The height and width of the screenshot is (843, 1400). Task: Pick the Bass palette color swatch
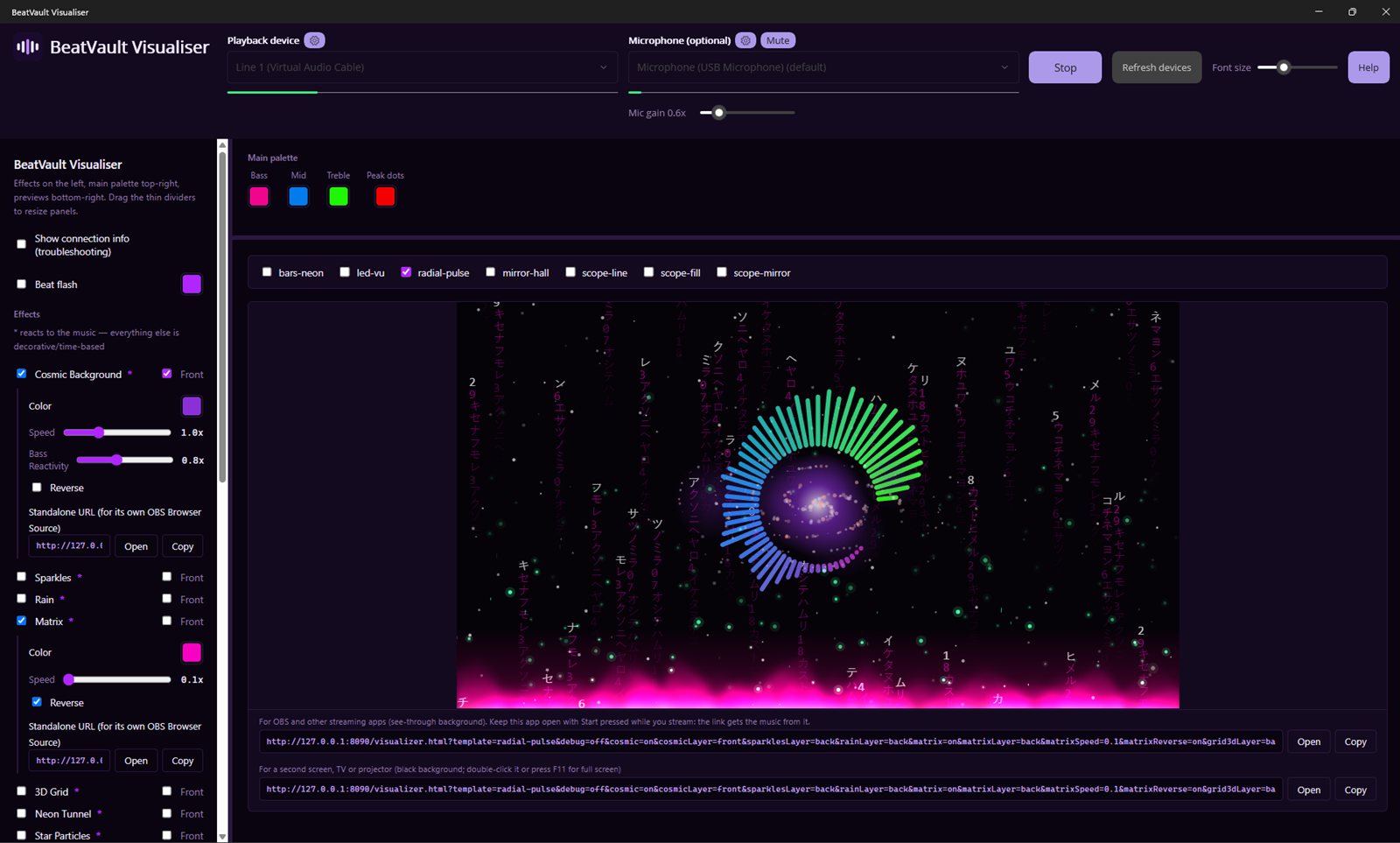[259, 196]
